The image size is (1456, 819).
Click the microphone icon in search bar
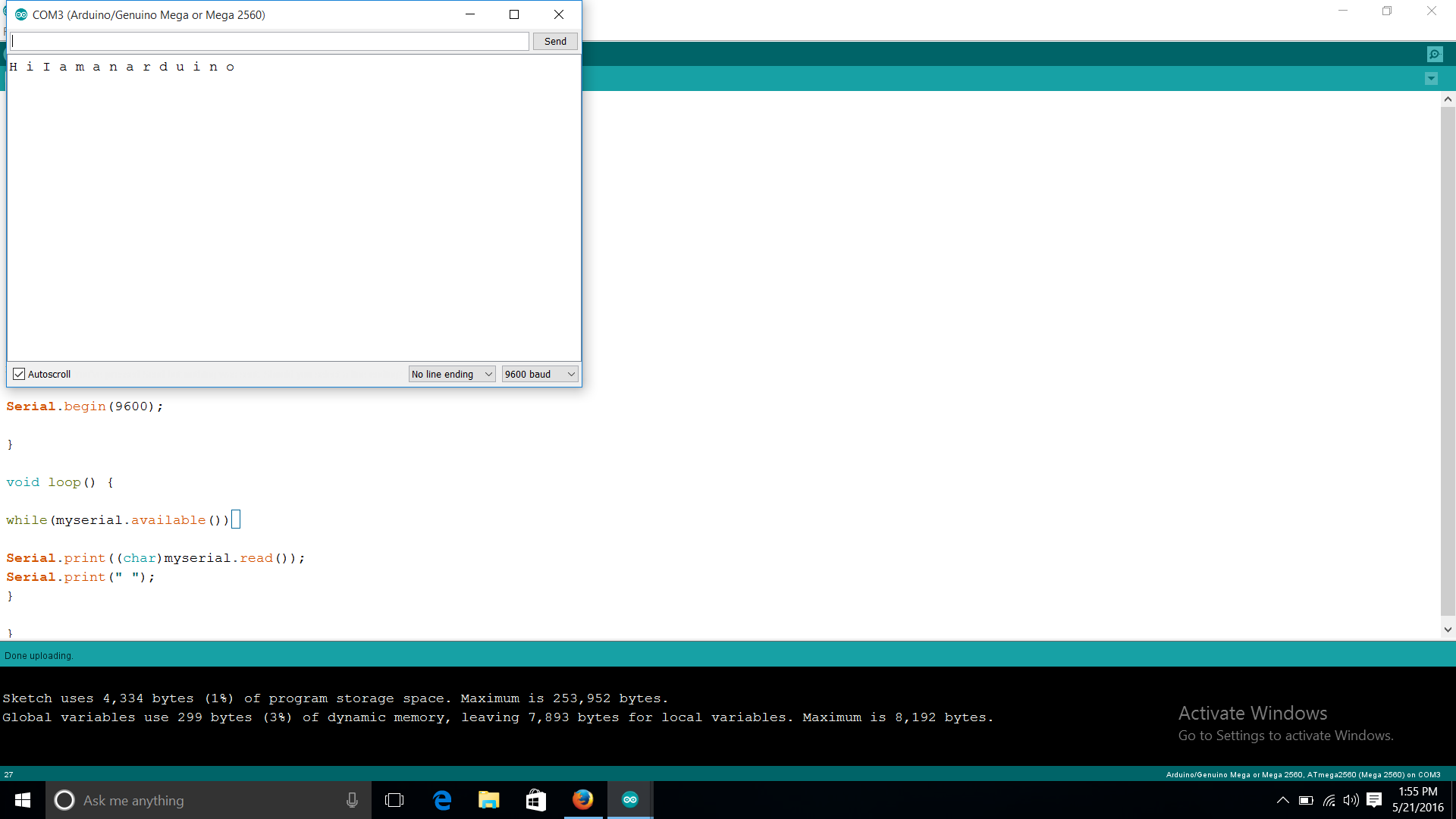click(352, 800)
